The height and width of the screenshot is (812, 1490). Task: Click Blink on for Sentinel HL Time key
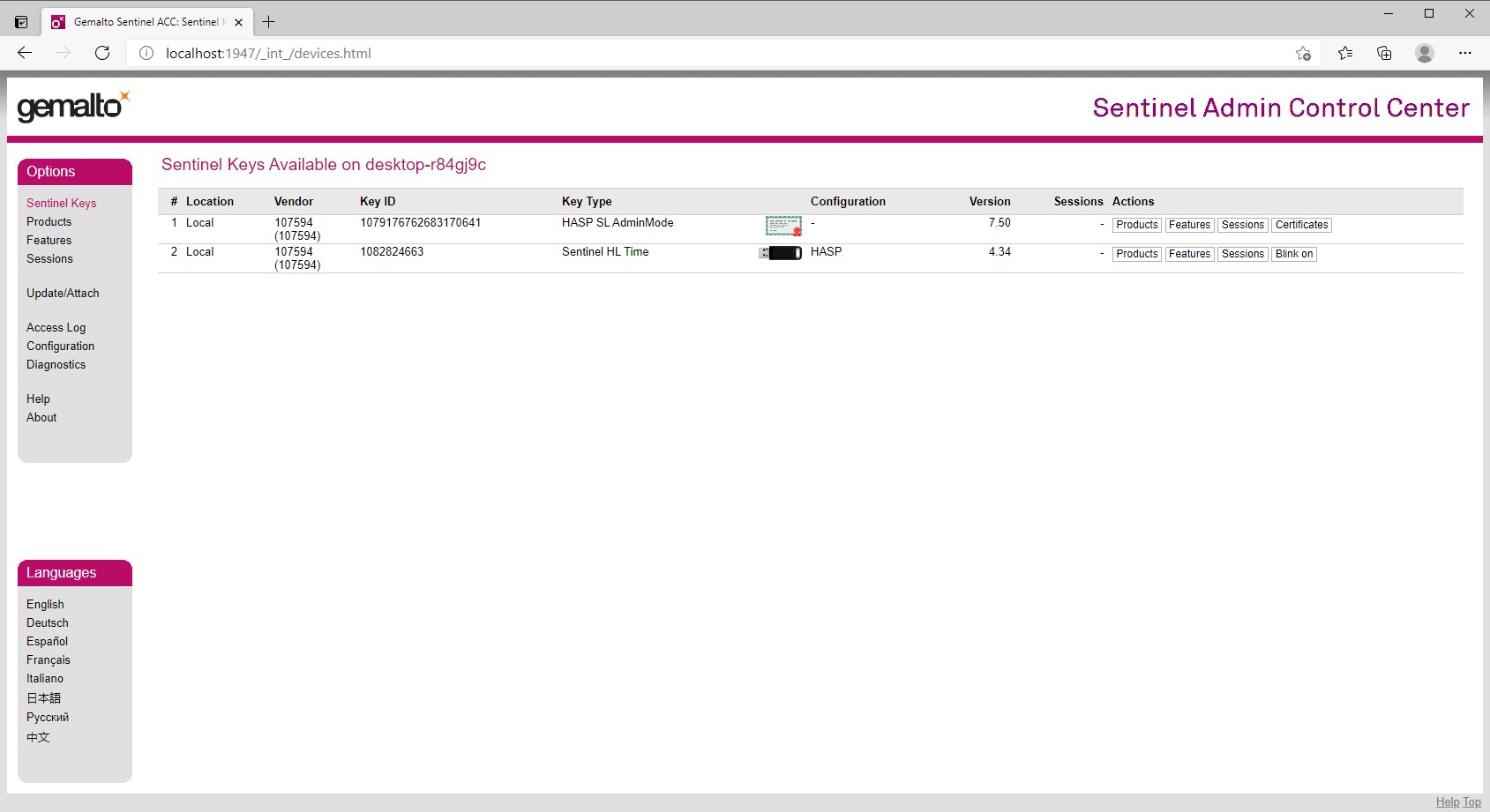pos(1294,254)
